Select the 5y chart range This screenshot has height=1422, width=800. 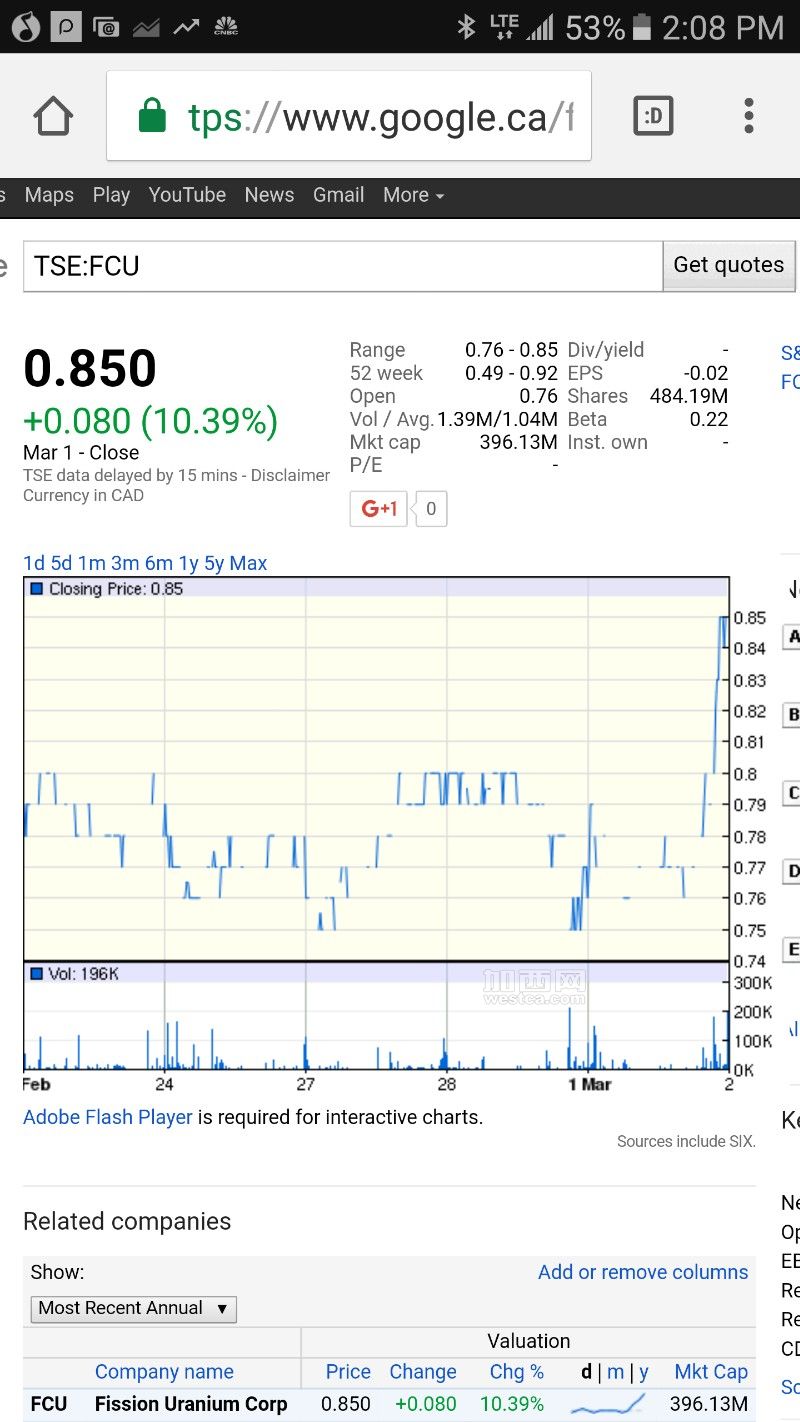(x=214, y=563)
